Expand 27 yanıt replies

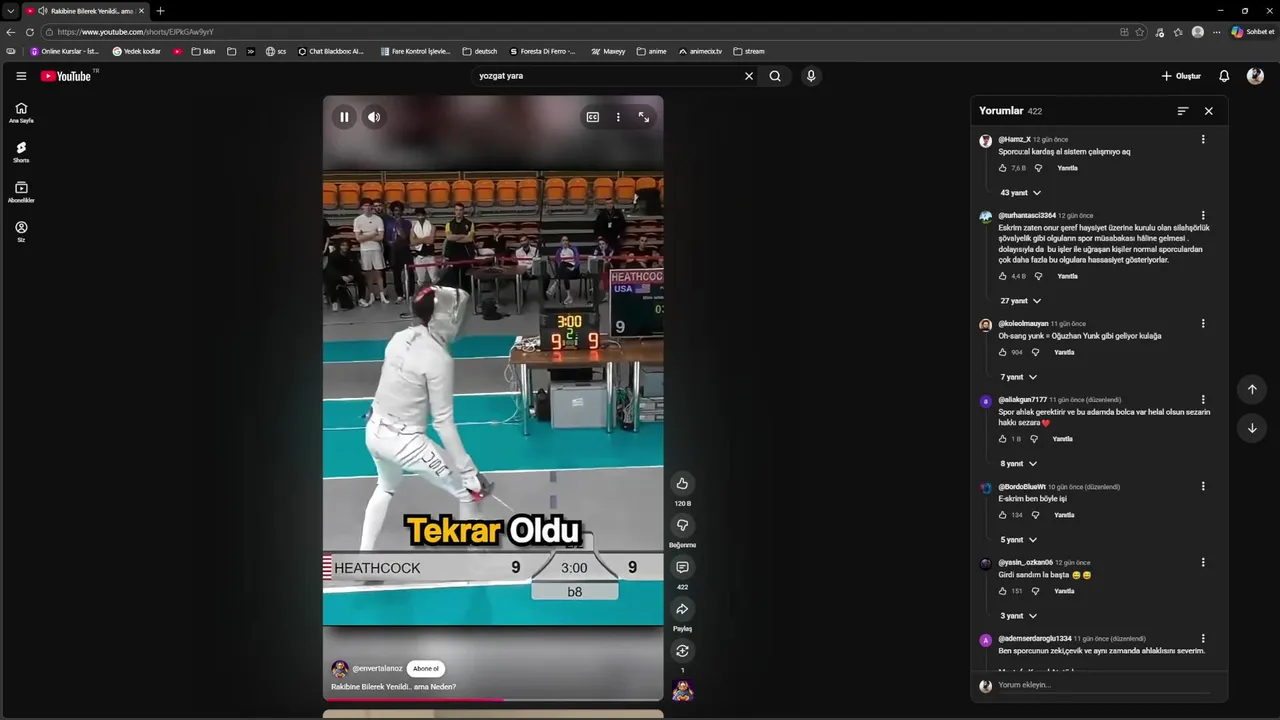(1021, 301)
